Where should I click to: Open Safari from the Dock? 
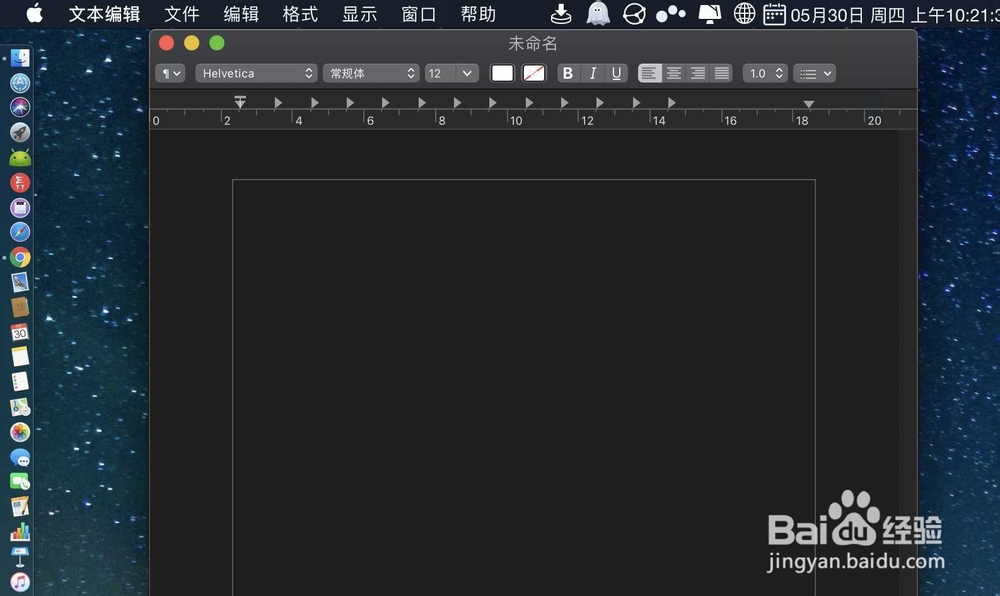click(x=20, y=232)
